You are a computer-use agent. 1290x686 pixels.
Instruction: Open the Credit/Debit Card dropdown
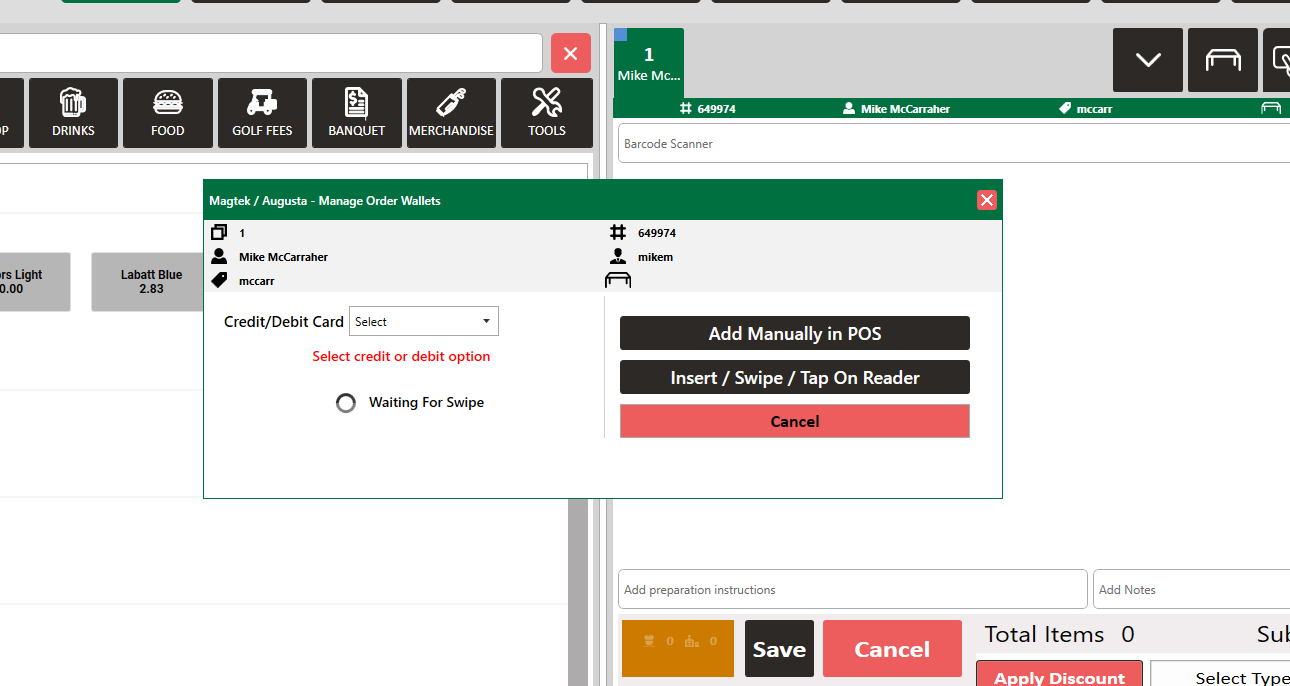tap(423, 321)
